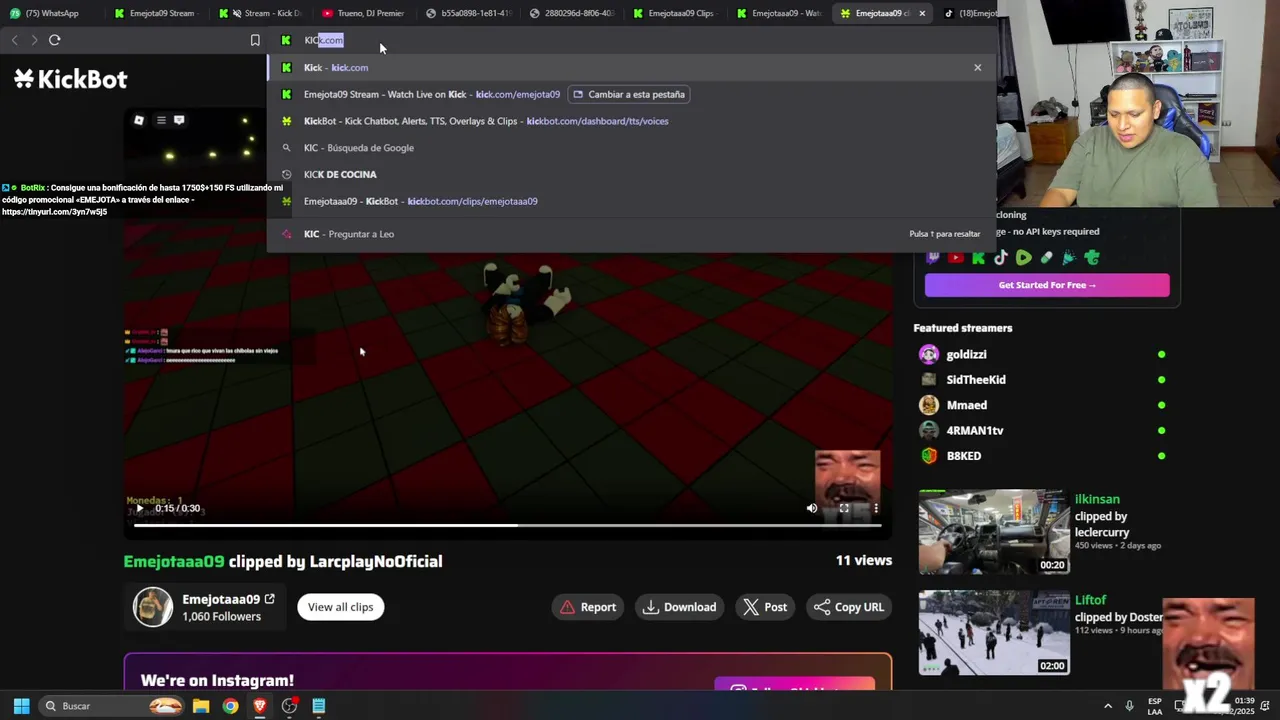The image size is (1280, 720).
Task: Open the B8KED streamer link
Action: tap(964, 456)
